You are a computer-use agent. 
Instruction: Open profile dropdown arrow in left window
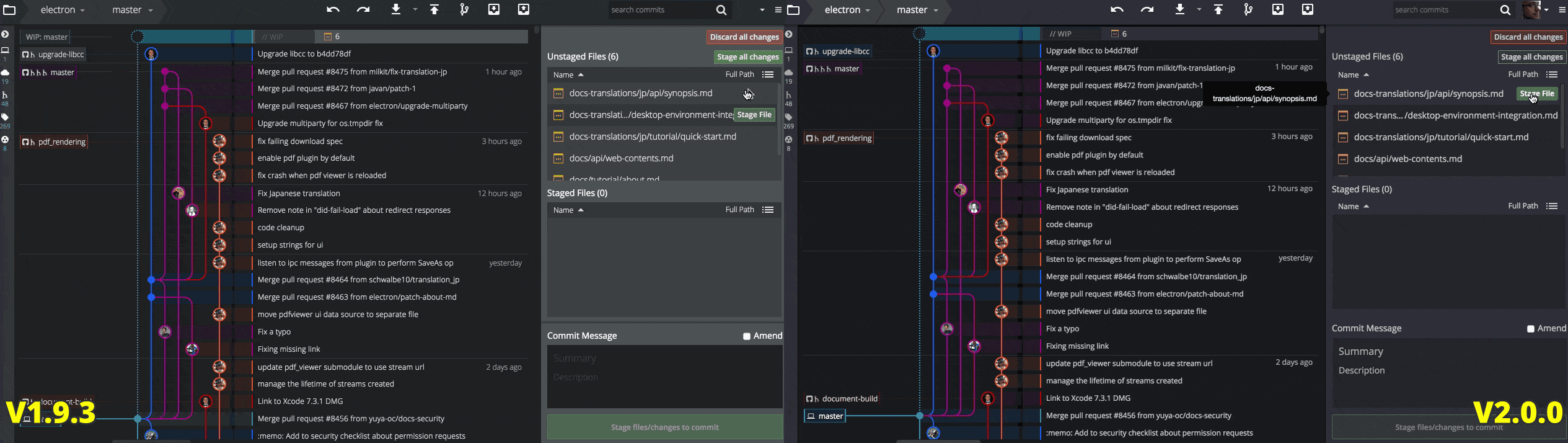762,10
